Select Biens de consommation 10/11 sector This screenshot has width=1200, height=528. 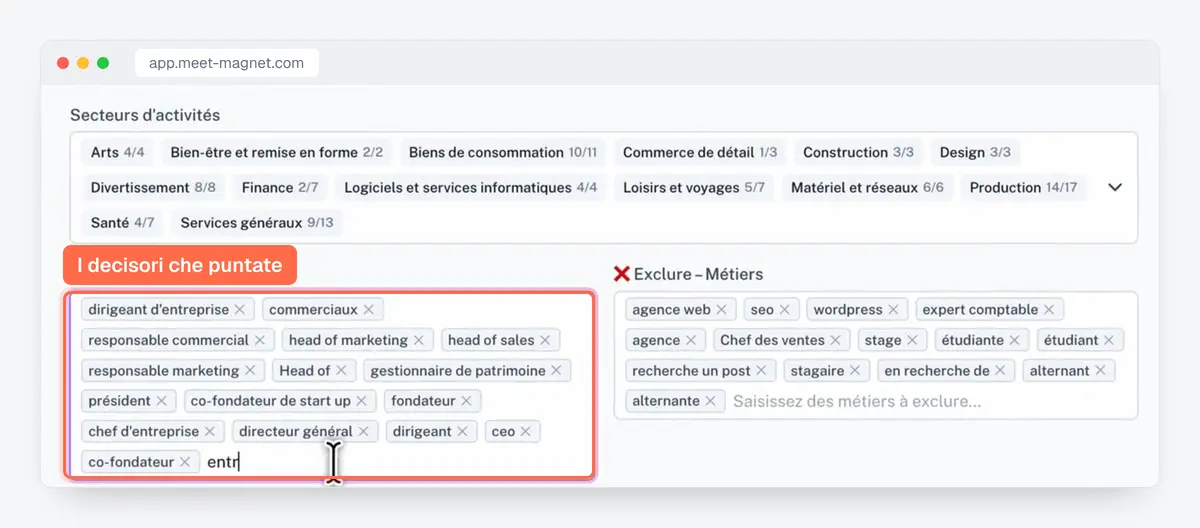[503, 153]
